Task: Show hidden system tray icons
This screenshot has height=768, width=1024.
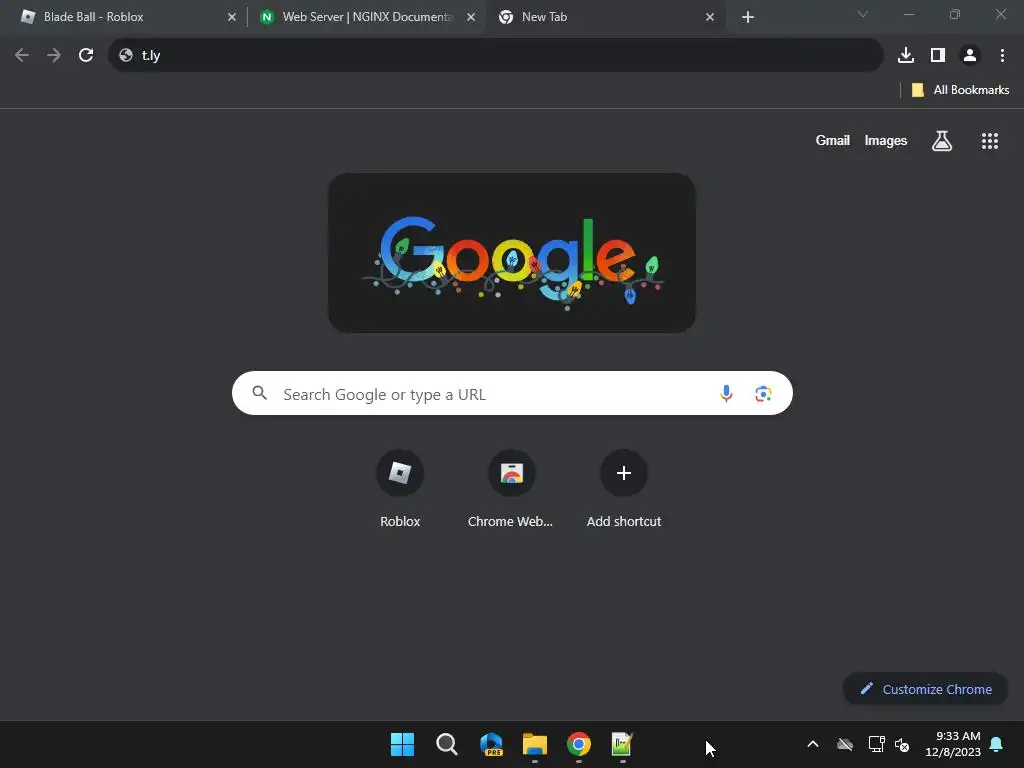Action: click(813, 744)
